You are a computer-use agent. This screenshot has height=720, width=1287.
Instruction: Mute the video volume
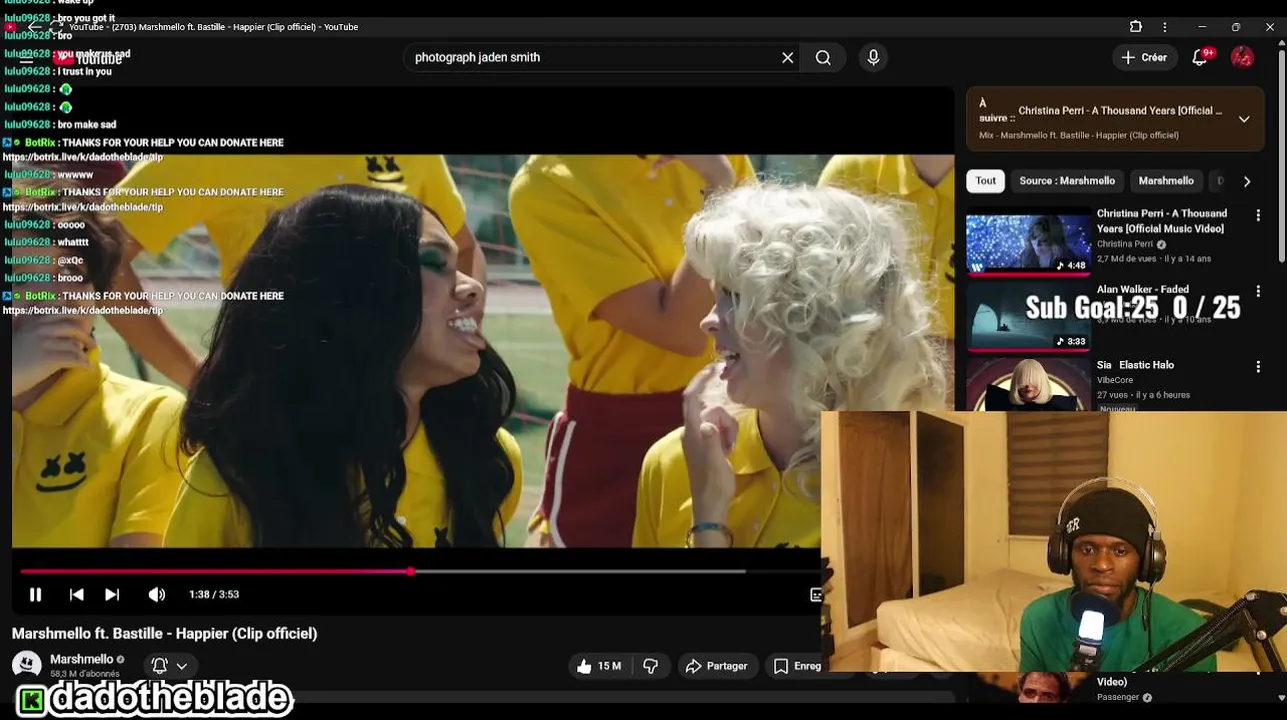click(157, 594)
